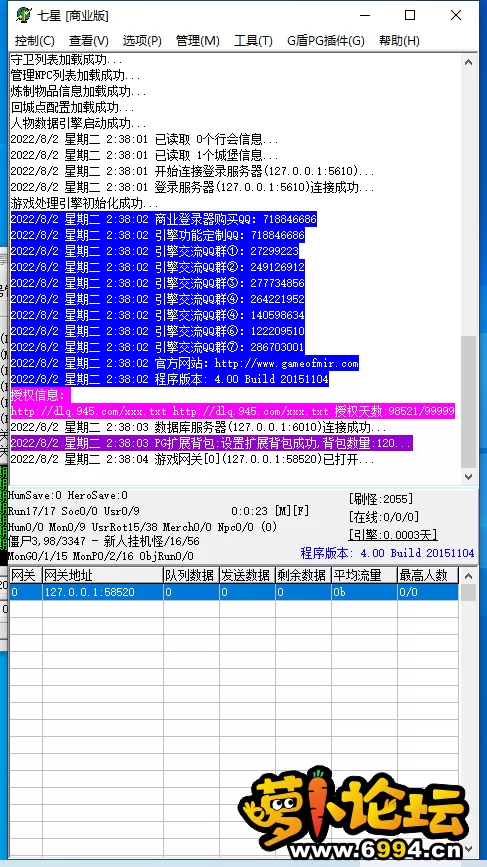The width and height of the screenshot is (487, 867).
Task: Click log pane scrollbar down arrow
Action: [469, 476]
